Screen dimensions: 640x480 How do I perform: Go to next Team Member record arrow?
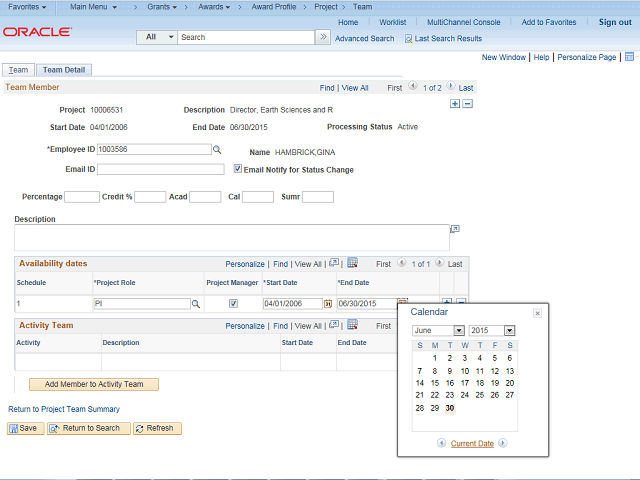pos(451,88)
